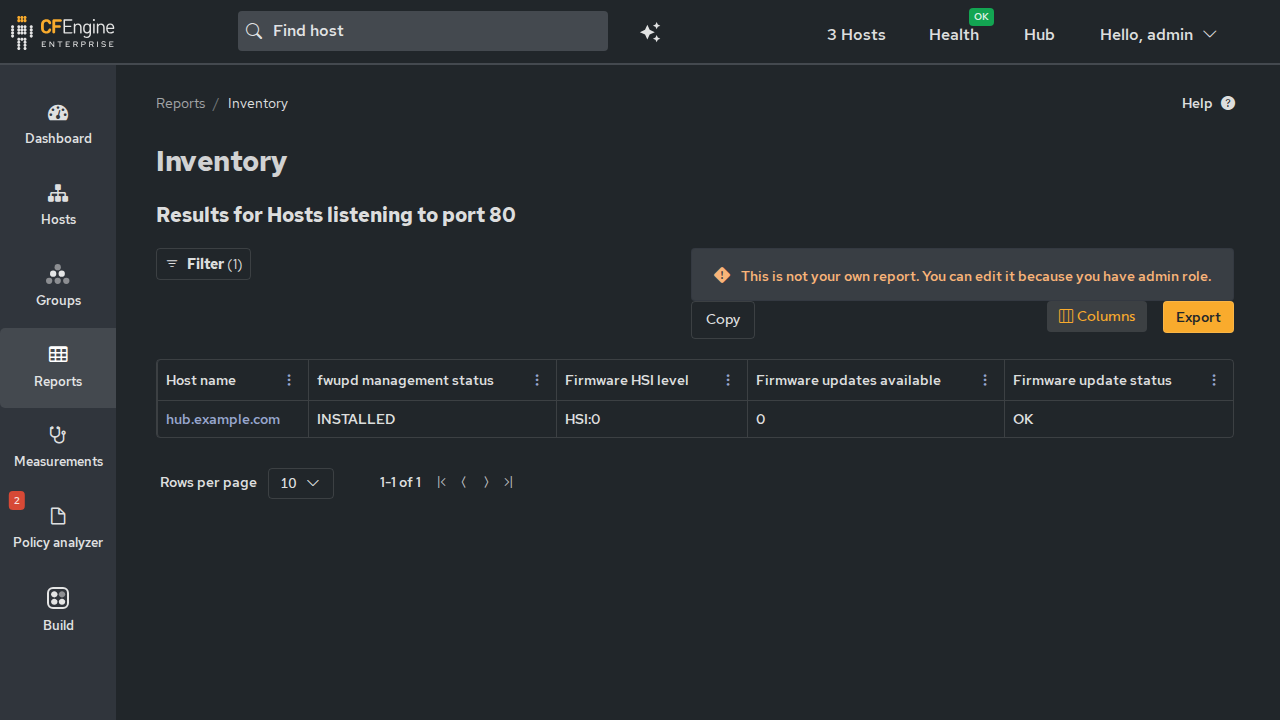Click the Inventory breadcrumb text
The image size is (1280, 720).
coord(258,103)
